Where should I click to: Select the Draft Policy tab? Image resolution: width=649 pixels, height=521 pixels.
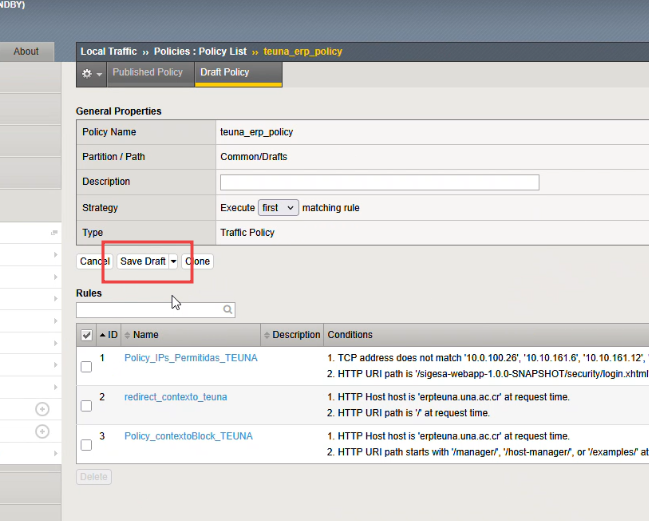click(x=225, y=73)
